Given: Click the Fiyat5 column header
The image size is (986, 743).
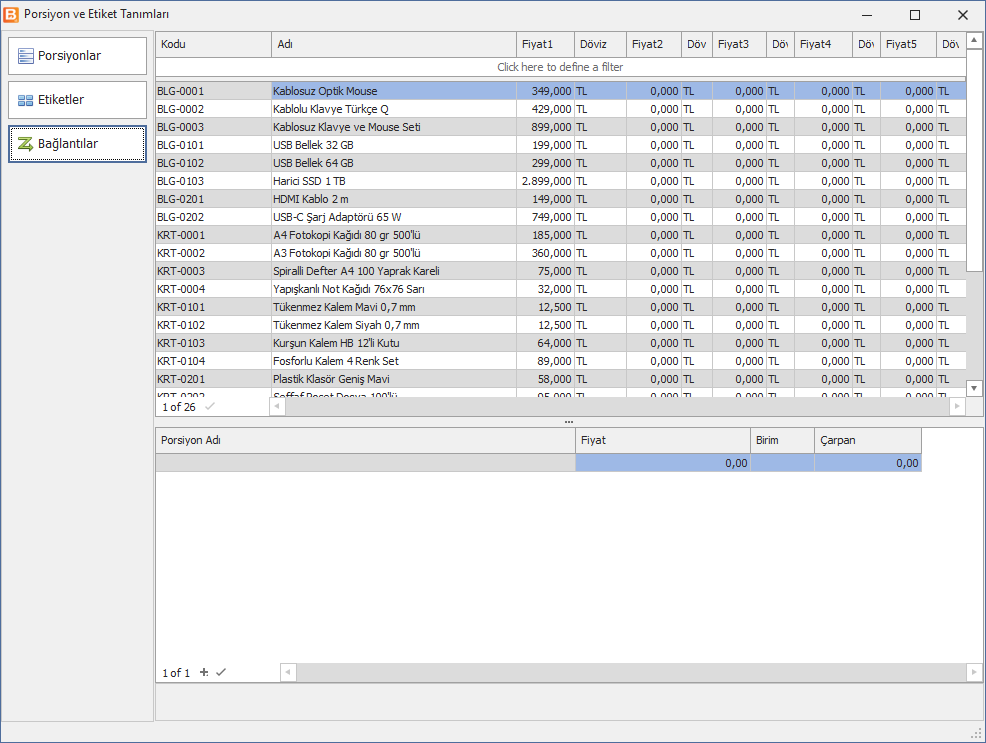Looking at the screenshot, I should (909, 45).
